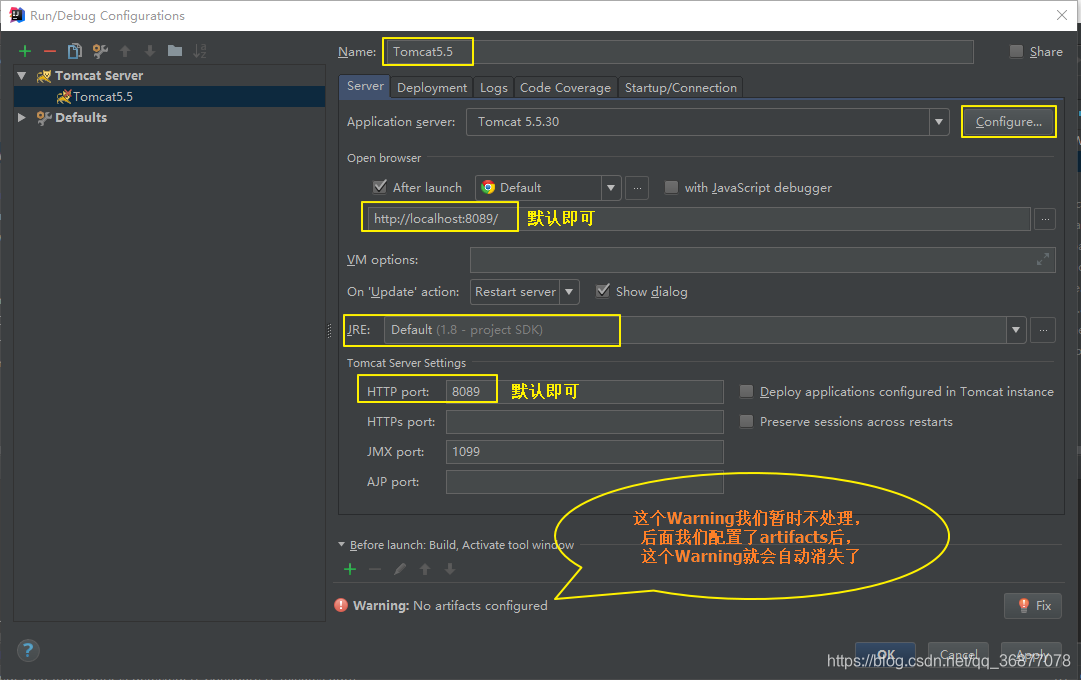Click the Name input field

point(679,52)
